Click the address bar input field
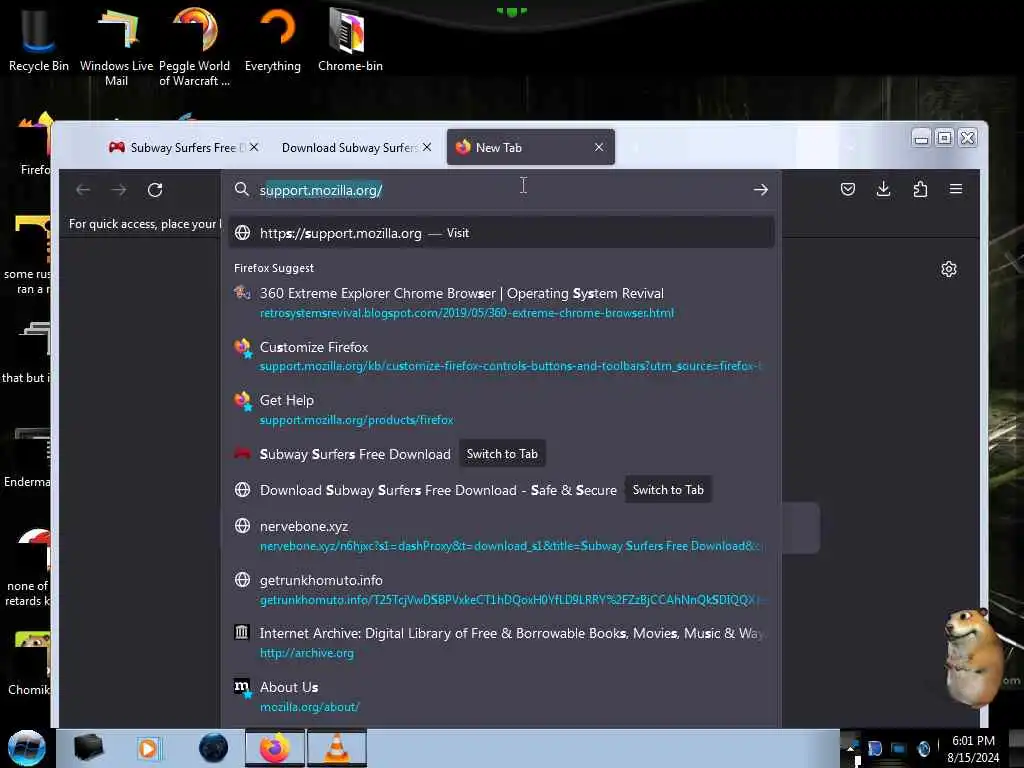This screenshot has height=768, width=1024. [x=500, y=190]
